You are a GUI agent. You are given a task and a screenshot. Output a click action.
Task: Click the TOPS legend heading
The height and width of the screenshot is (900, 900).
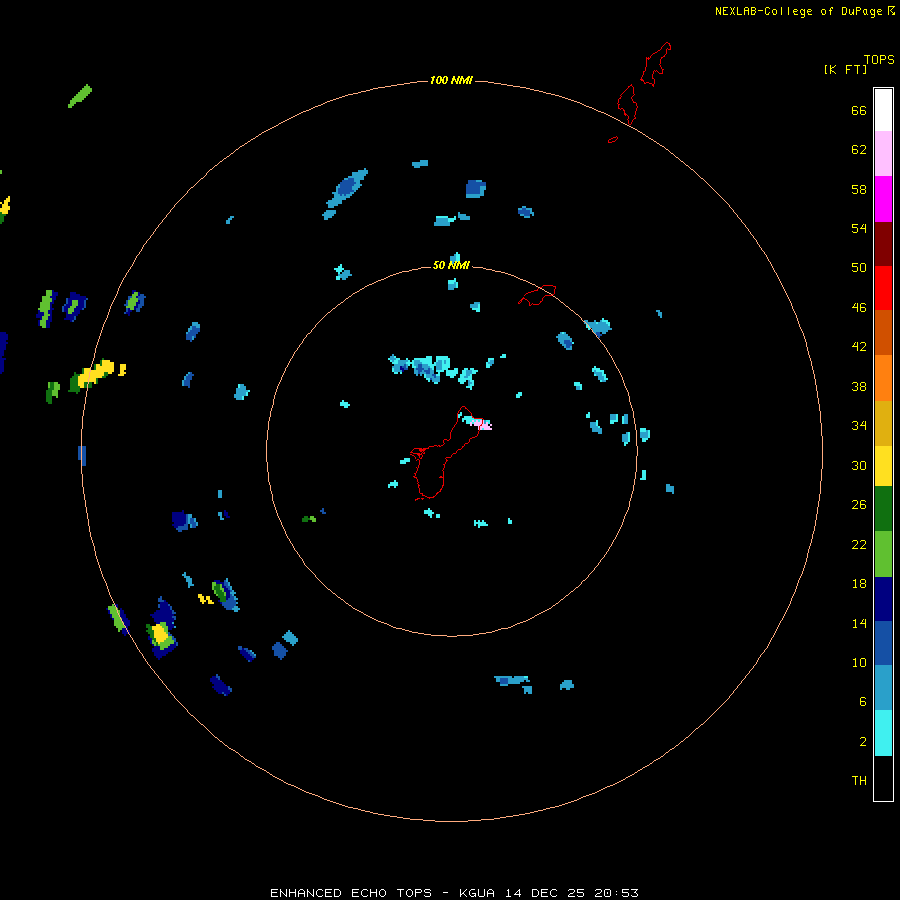tap(879, 59)
